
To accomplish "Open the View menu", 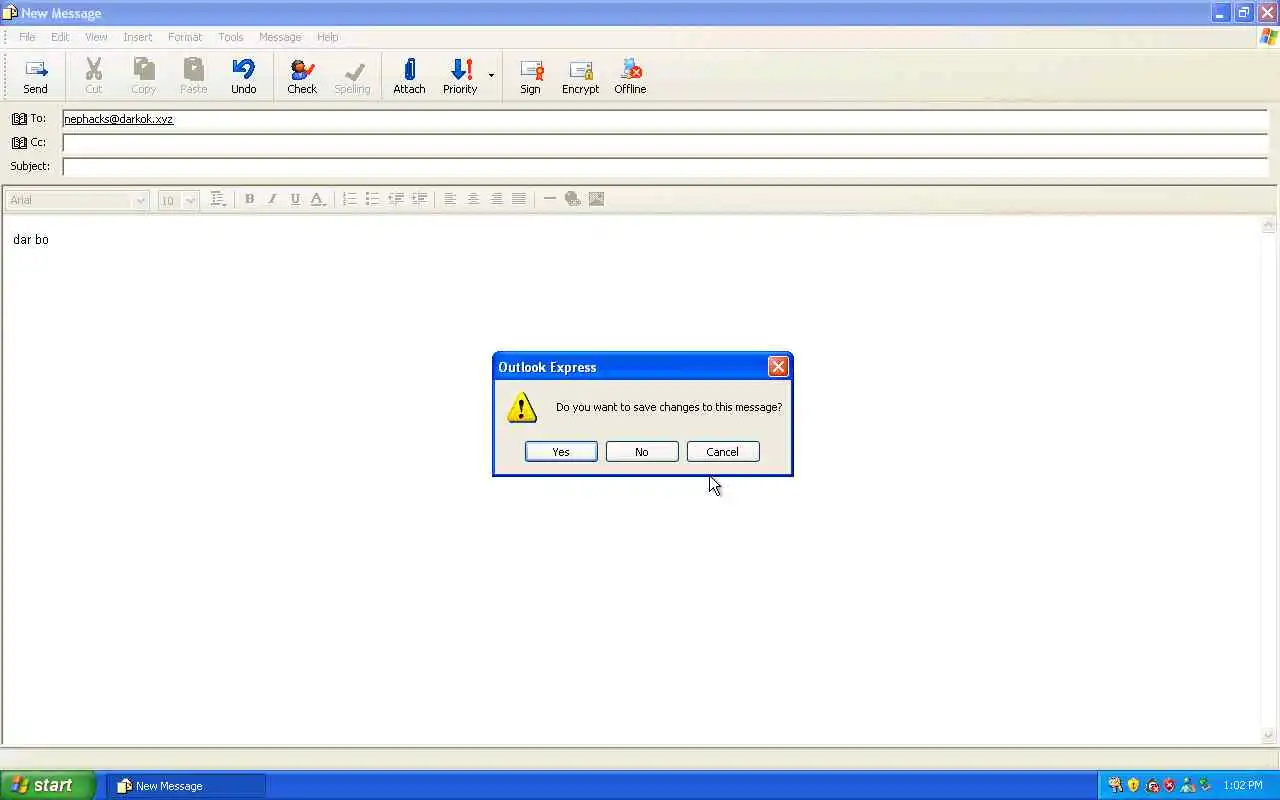I will pos(96,37).
